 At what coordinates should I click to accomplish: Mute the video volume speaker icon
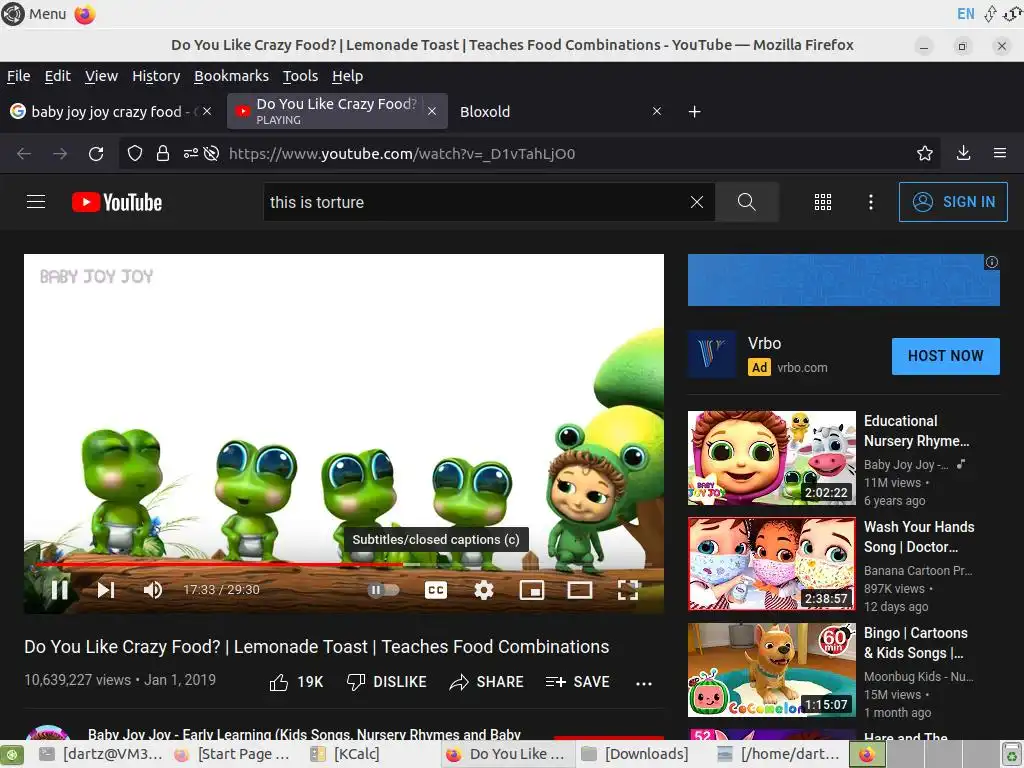pos(153,590)
